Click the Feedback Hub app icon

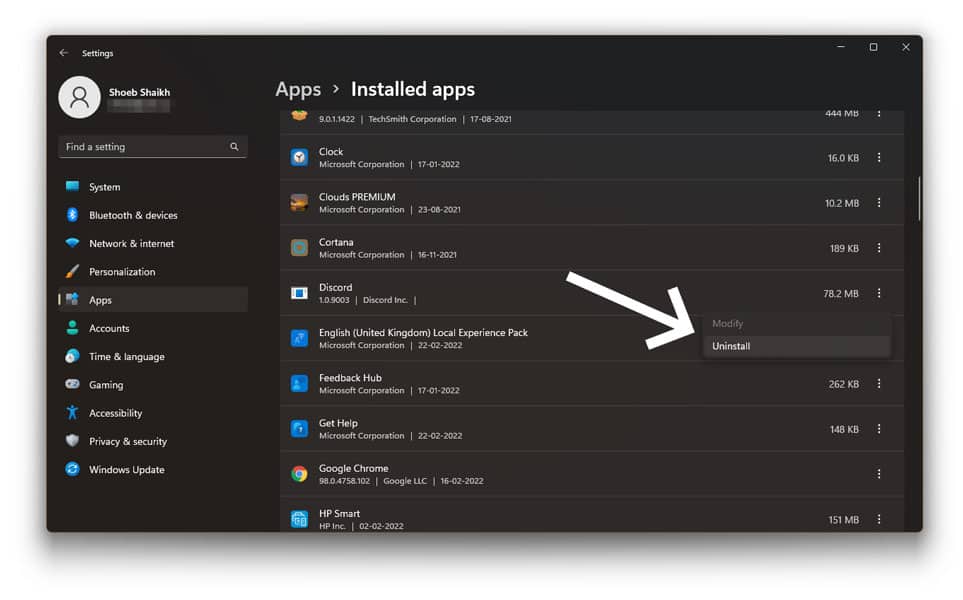299,383
